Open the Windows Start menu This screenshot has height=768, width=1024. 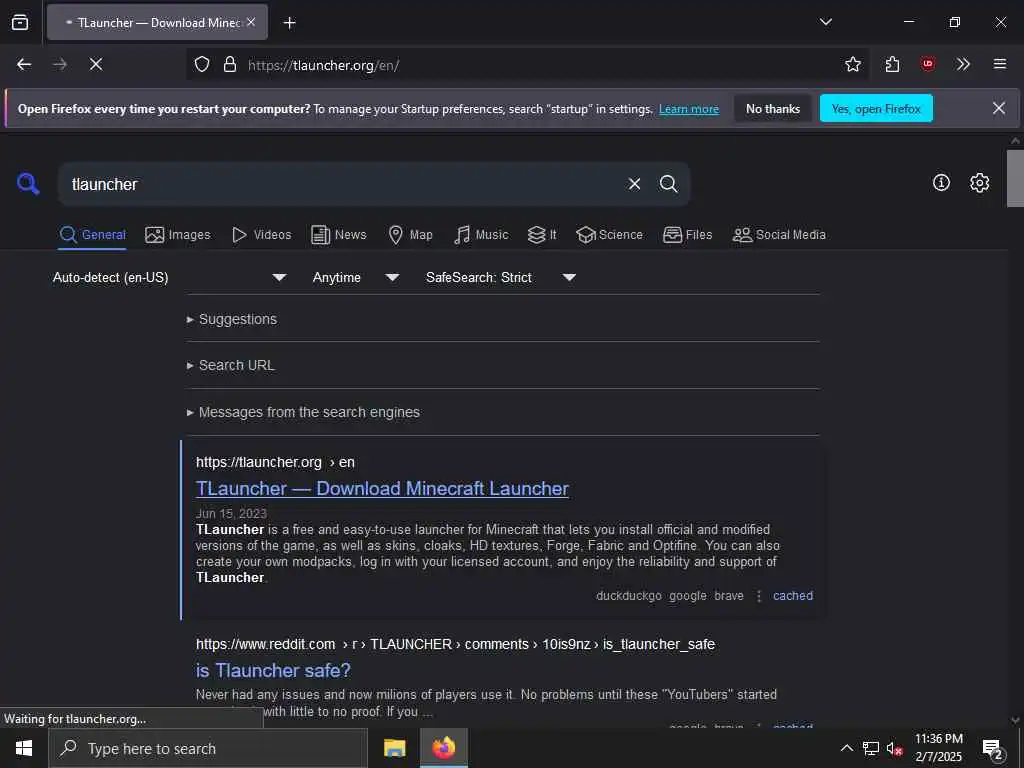(24, 748)
